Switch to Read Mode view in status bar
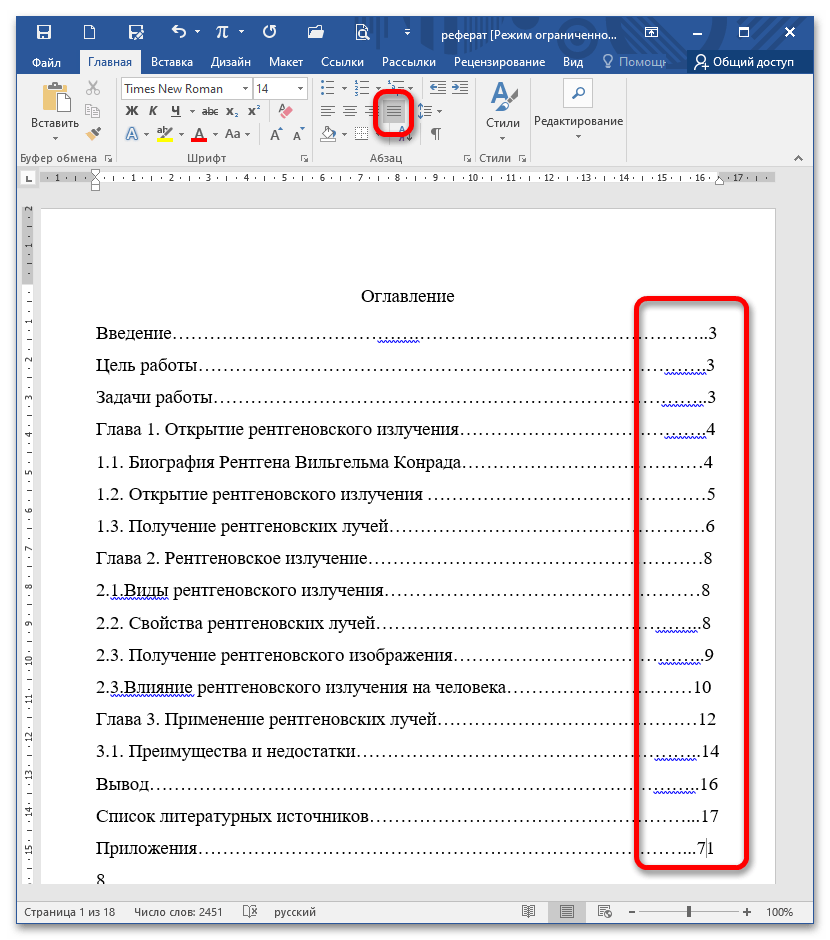Viewport: 830px width, 940px height. (528, 912)
